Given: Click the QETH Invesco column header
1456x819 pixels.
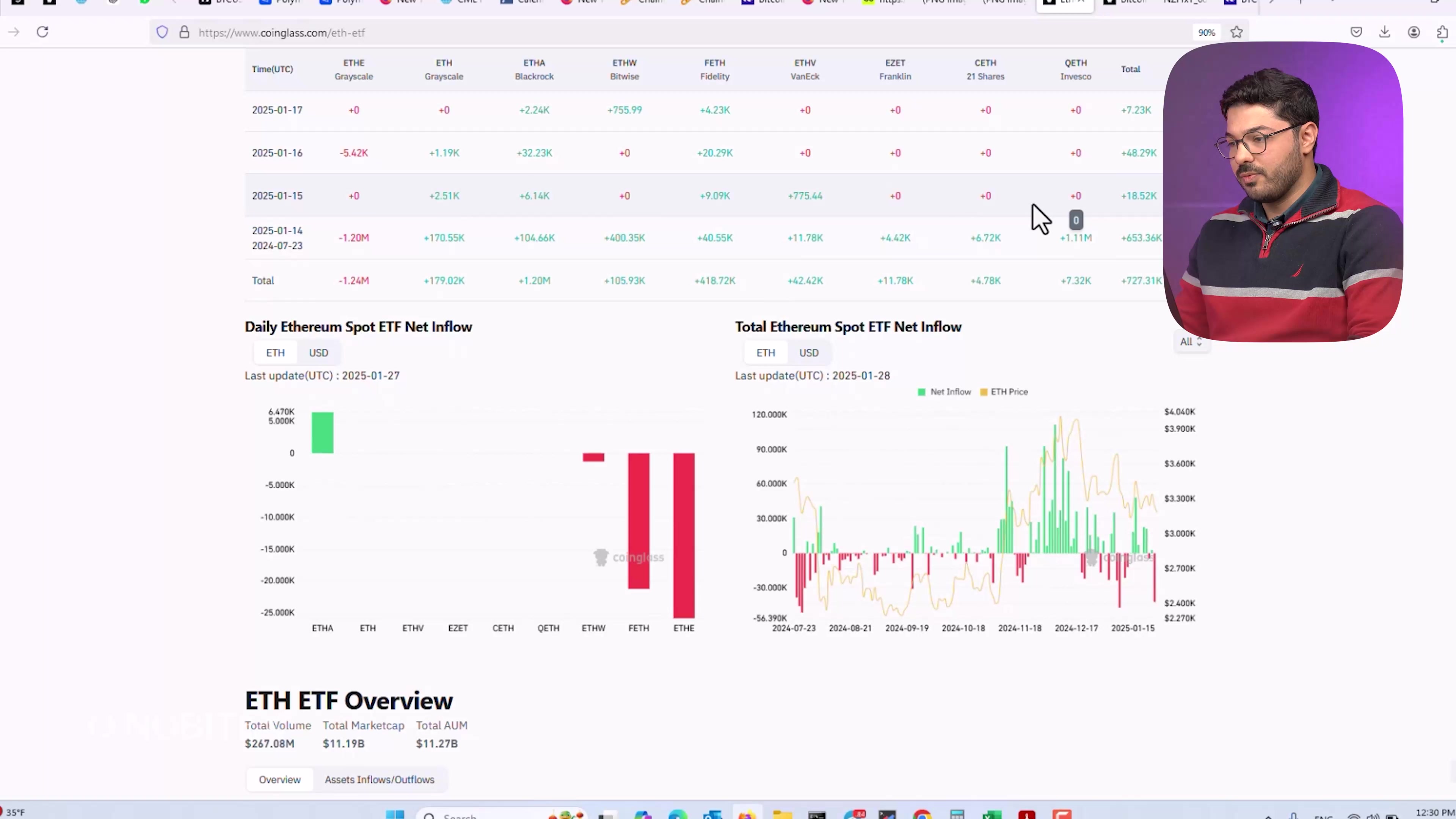Looking at the screenshot, I should coord(1076,69).
